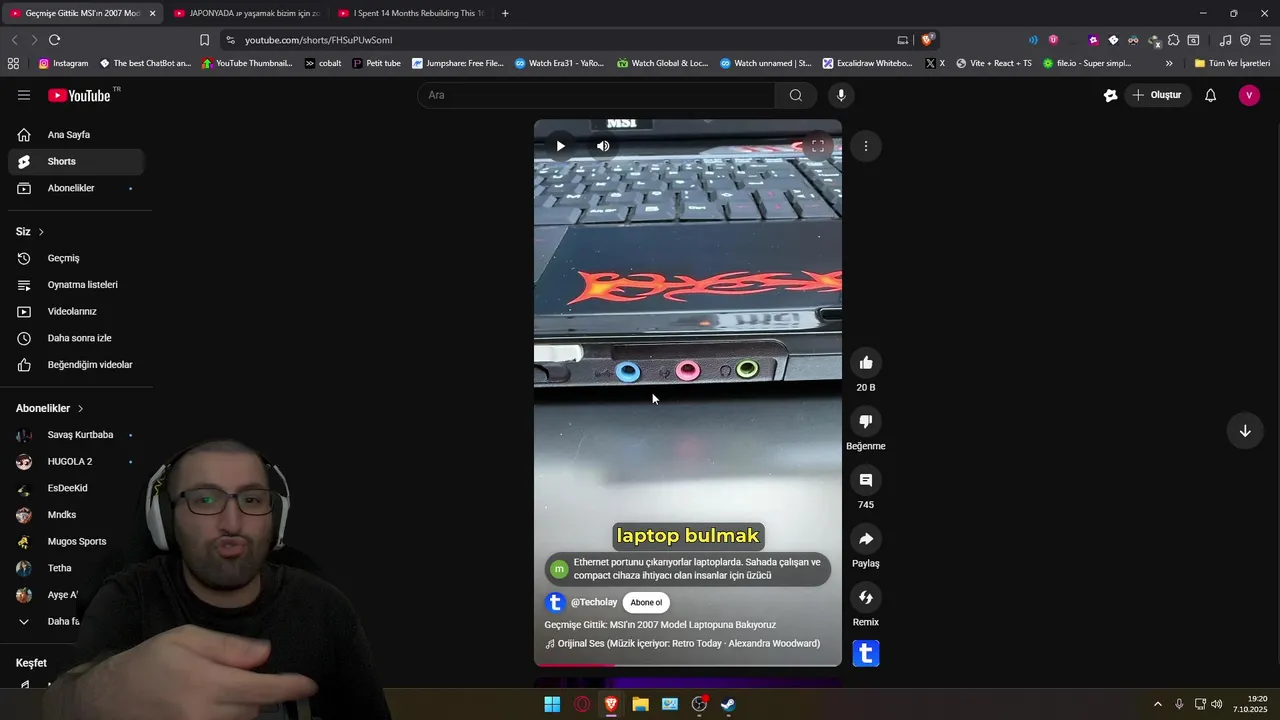Start voice search with the microphone
The width and height of the screenshot is (1280, 720).
pyautogui.click(x=841, y=95)
